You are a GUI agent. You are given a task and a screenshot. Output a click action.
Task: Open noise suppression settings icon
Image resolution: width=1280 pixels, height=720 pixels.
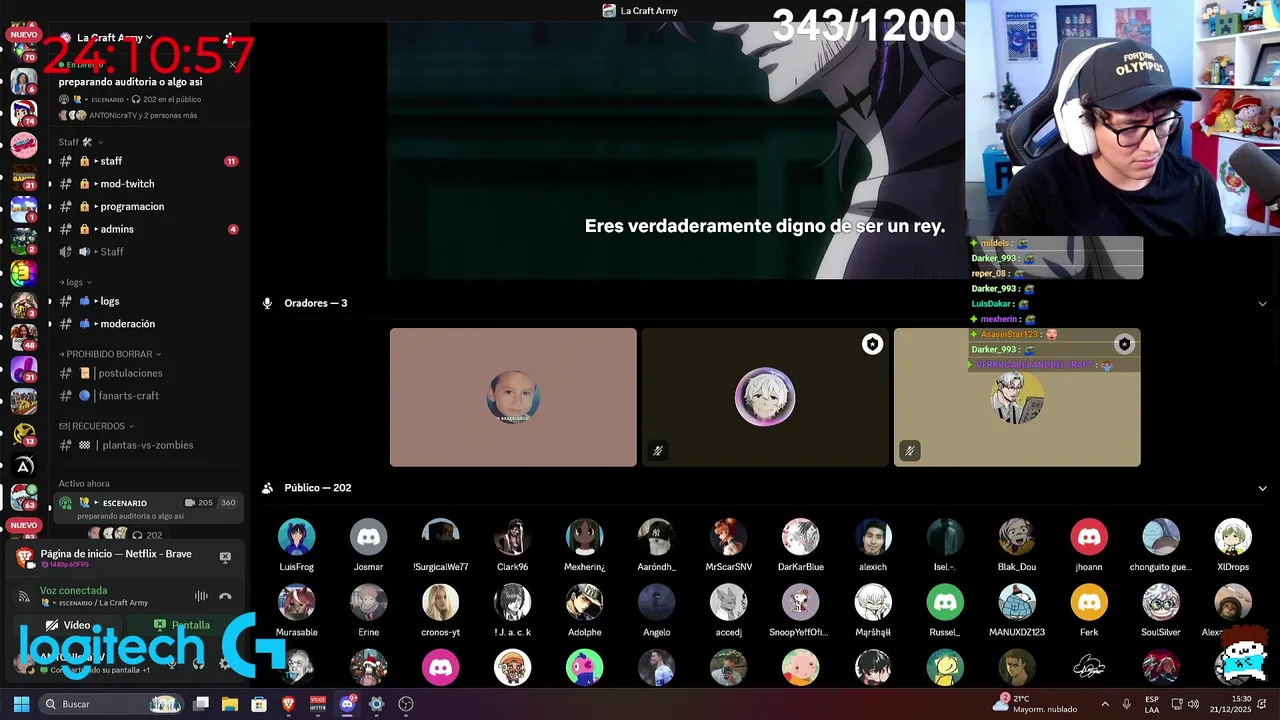201,596
